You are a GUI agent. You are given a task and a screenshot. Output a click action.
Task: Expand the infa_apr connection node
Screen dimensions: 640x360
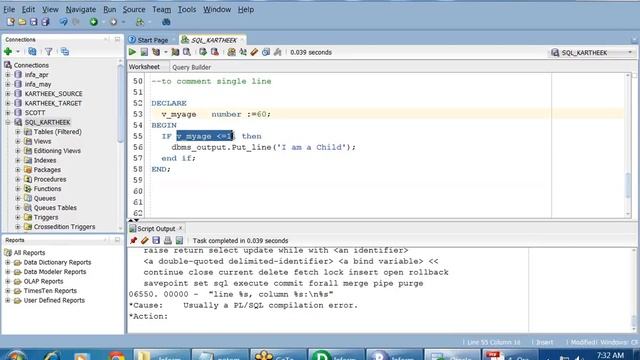8,75
